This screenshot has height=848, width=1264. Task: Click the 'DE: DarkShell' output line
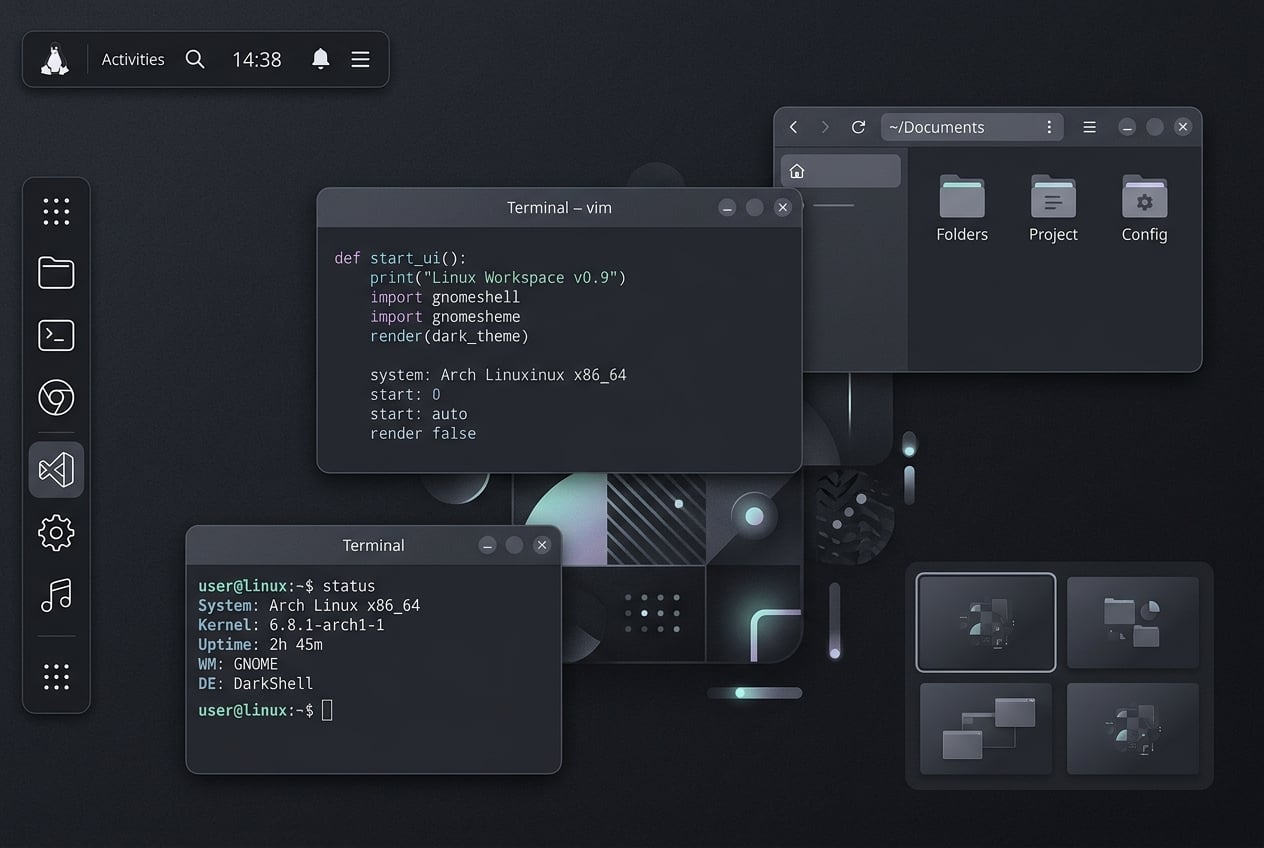pyautogui.click(x=256, y=683)
